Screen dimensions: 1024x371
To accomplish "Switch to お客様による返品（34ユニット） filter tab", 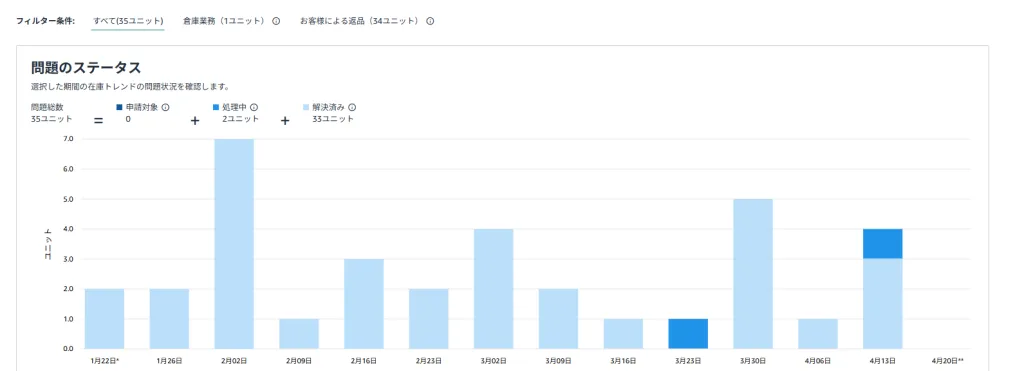I will pyautogui.click(x=360, y=21).
